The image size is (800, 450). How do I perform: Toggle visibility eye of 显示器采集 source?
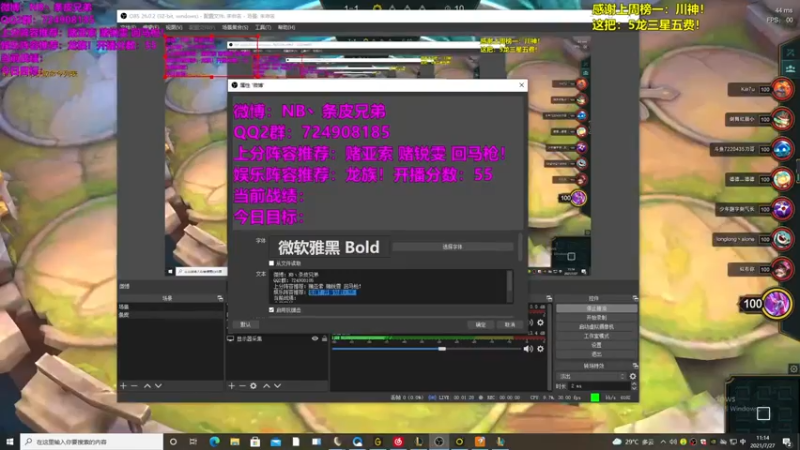[315, 339]
